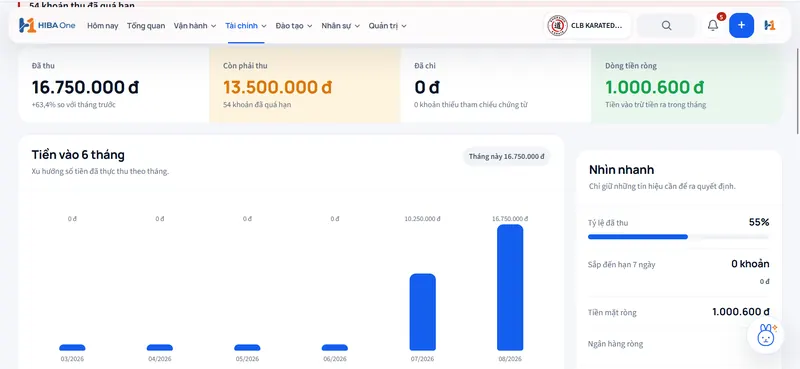This screenshot has height=369, width=800.
Task: Click the 07/2026 bar in chart
Action: tap(423, 312)
